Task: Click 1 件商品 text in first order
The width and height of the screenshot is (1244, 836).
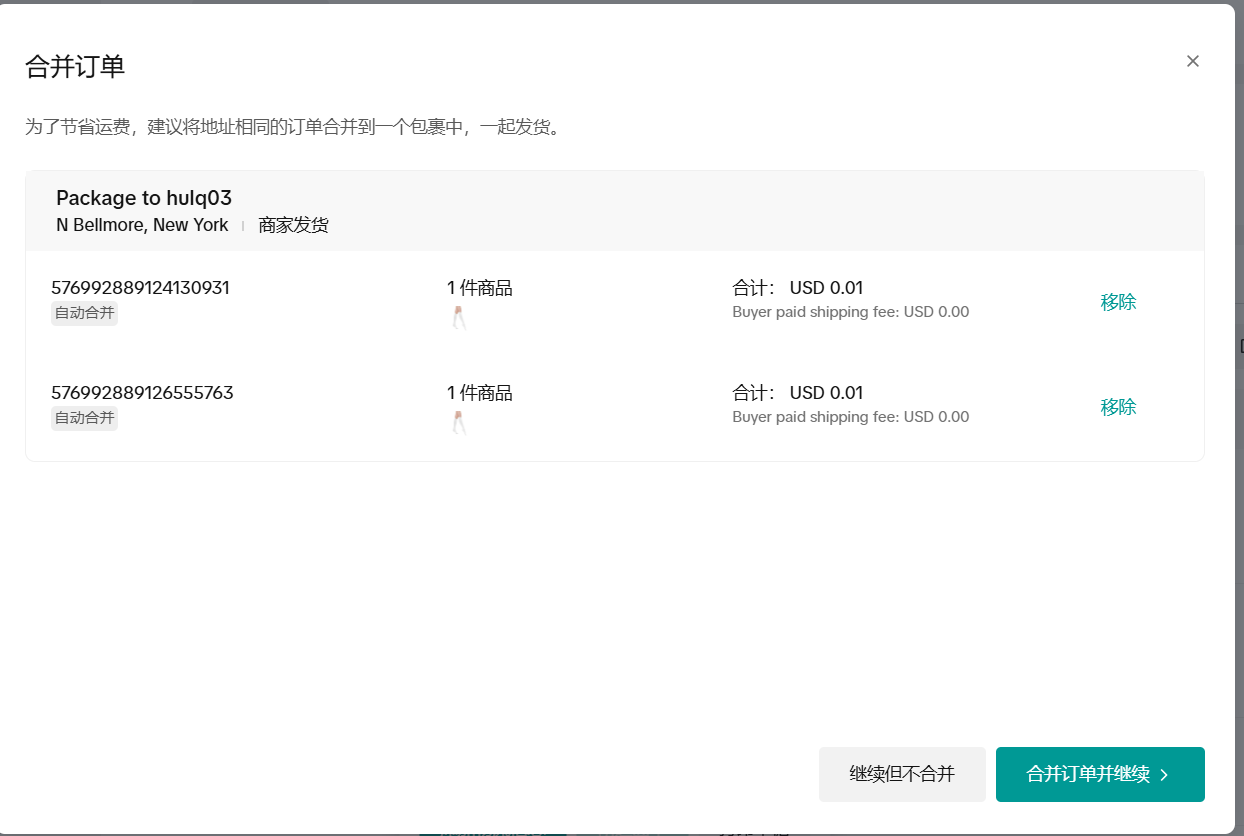Action: point(479,288)
